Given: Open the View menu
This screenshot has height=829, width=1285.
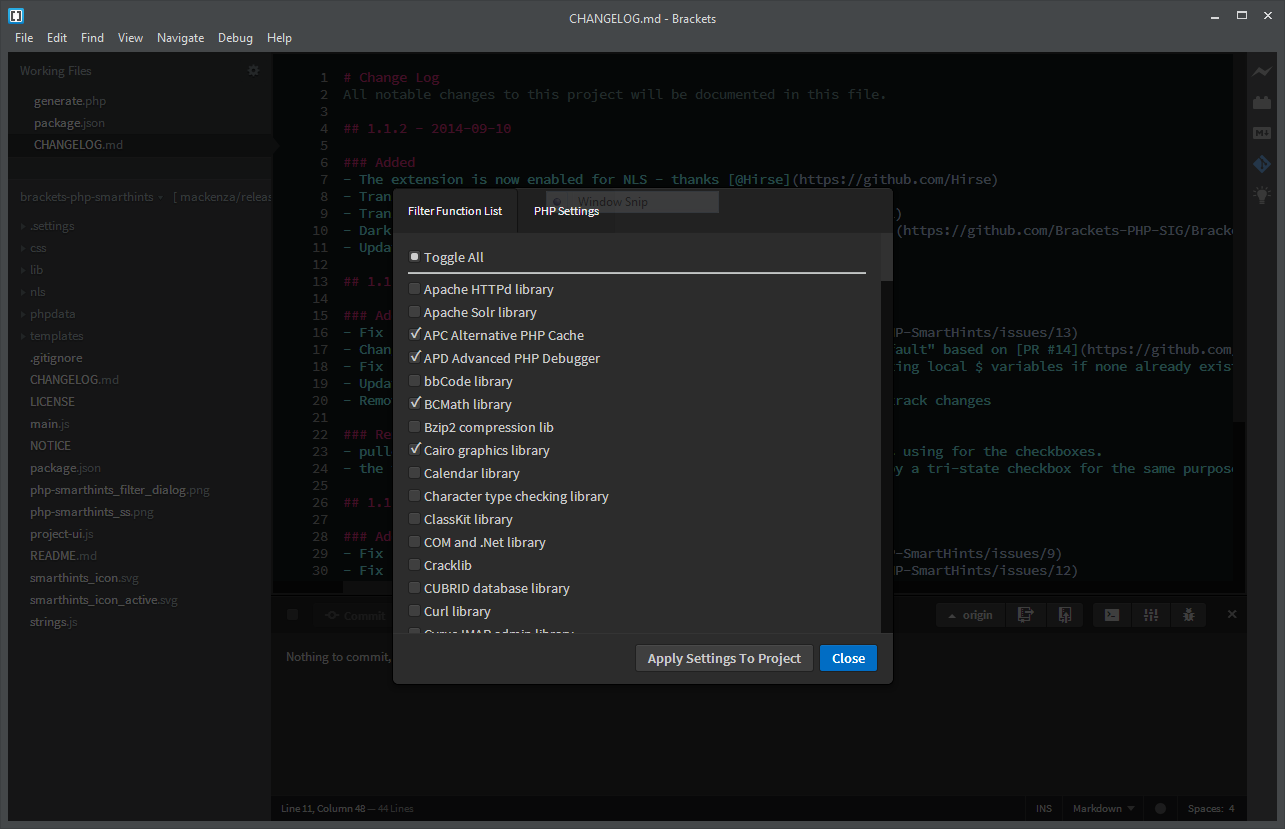Looking at the screenshot, I should click(130, 38).
